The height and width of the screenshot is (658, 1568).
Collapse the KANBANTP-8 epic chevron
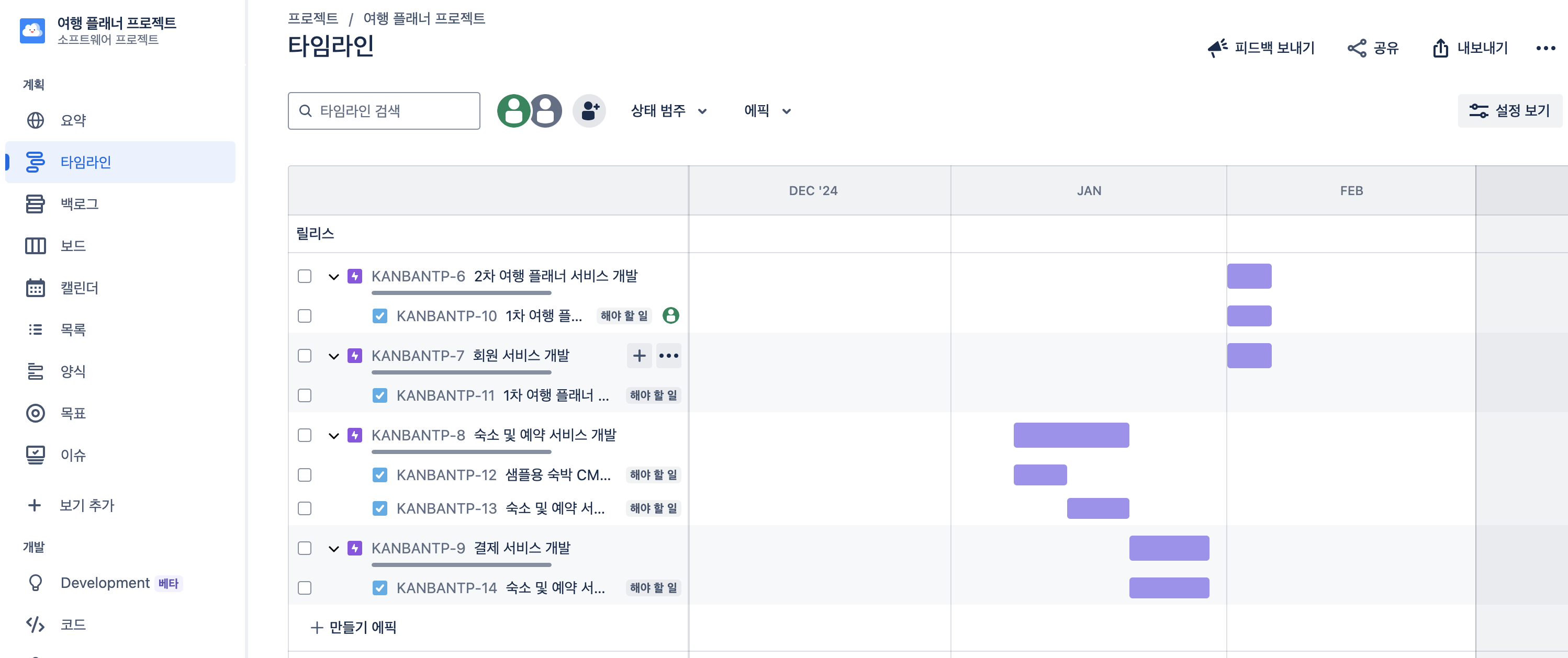click(x=333, y=435)
